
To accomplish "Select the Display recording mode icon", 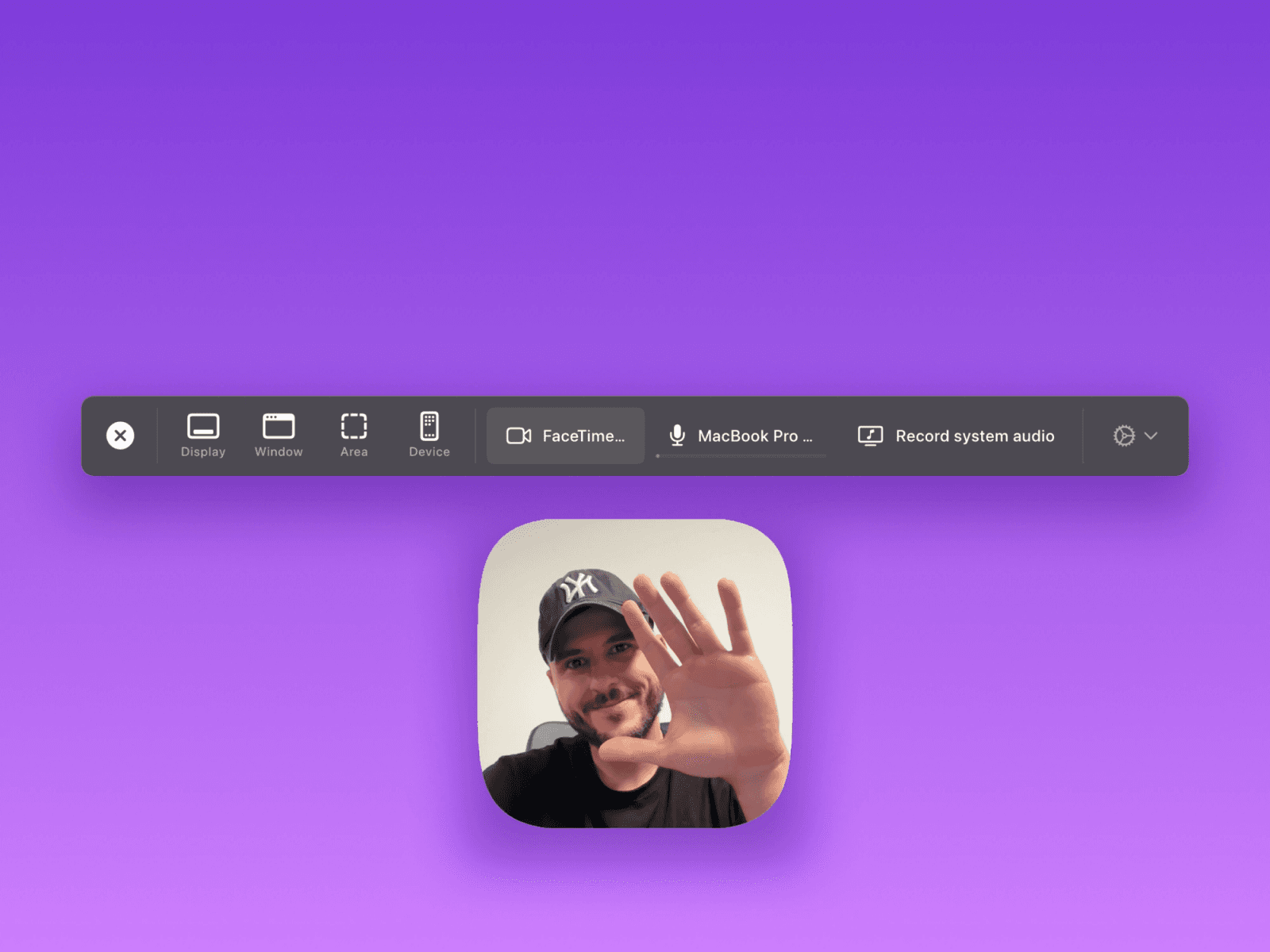I will click(x=203, y=426).
